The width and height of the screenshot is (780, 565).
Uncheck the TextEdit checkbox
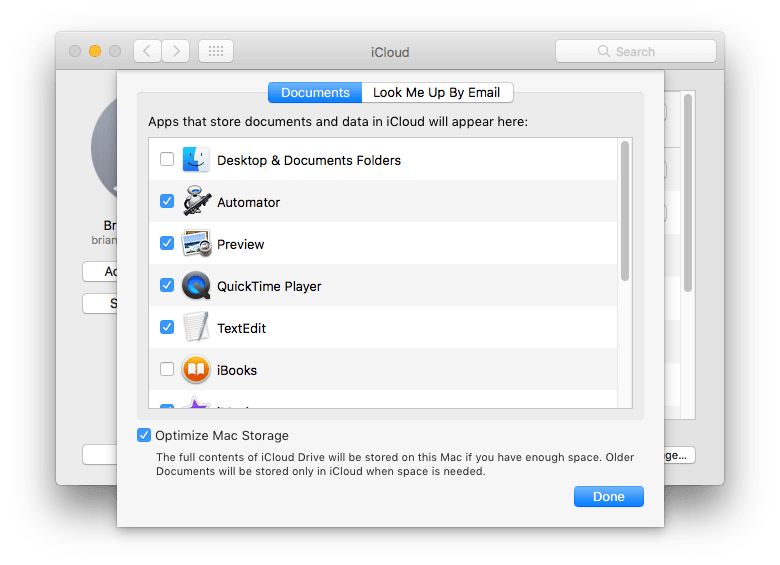(x=167, y=328)
